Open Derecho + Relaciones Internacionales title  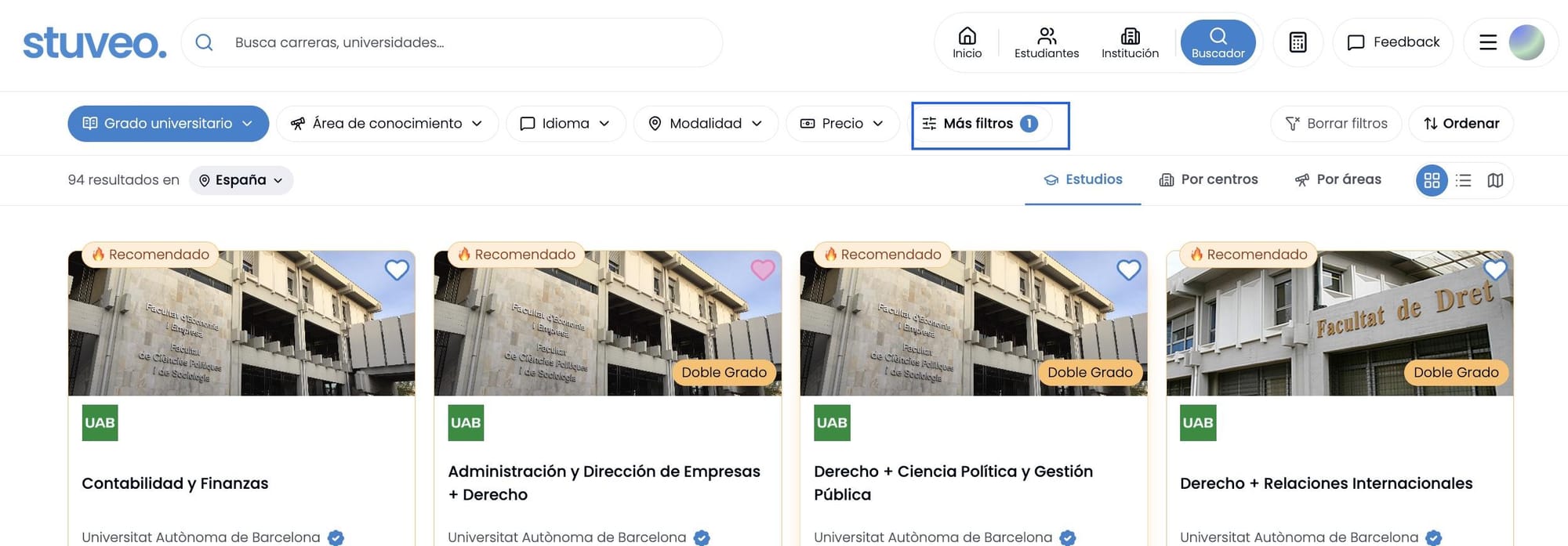point(1326,483)
